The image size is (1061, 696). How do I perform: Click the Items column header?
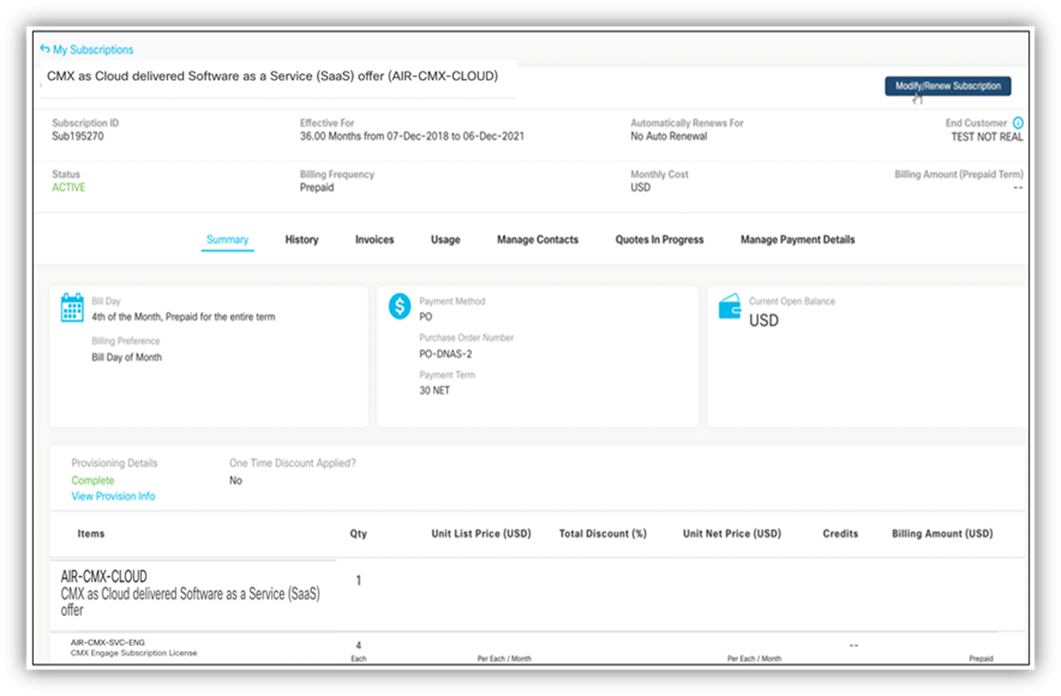[x=91, y=534]
